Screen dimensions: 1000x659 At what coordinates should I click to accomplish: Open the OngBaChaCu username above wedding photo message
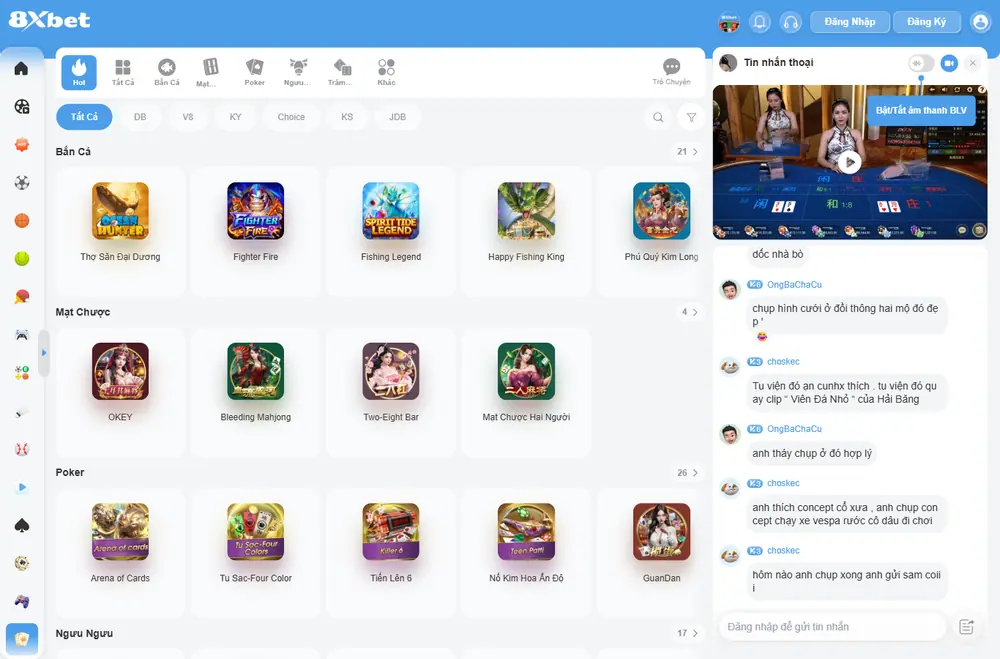coord(794,285)
